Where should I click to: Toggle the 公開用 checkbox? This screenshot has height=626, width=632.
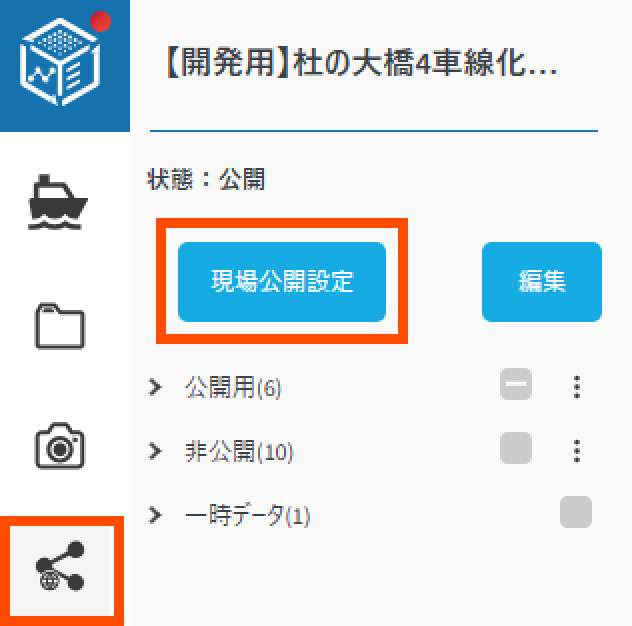pos(516,384)
